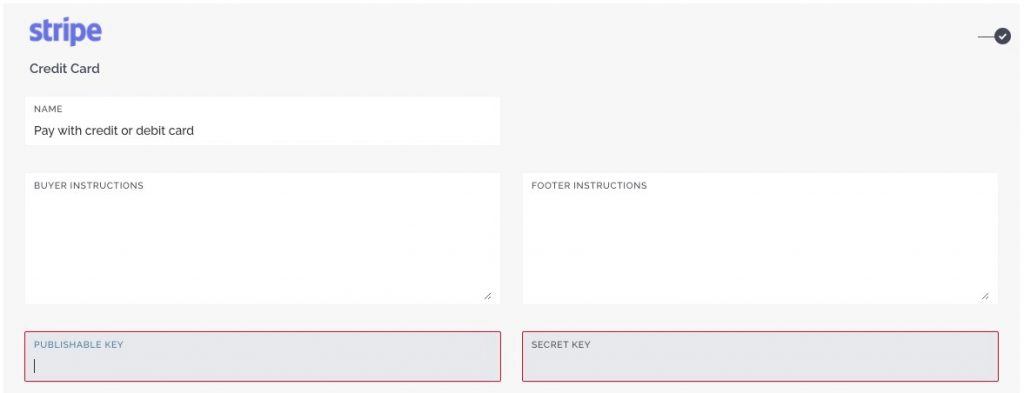Click the NAME field label
The width and height of the screenshot is (1024, 393).
pyautogui.click(x=48, y=109)
